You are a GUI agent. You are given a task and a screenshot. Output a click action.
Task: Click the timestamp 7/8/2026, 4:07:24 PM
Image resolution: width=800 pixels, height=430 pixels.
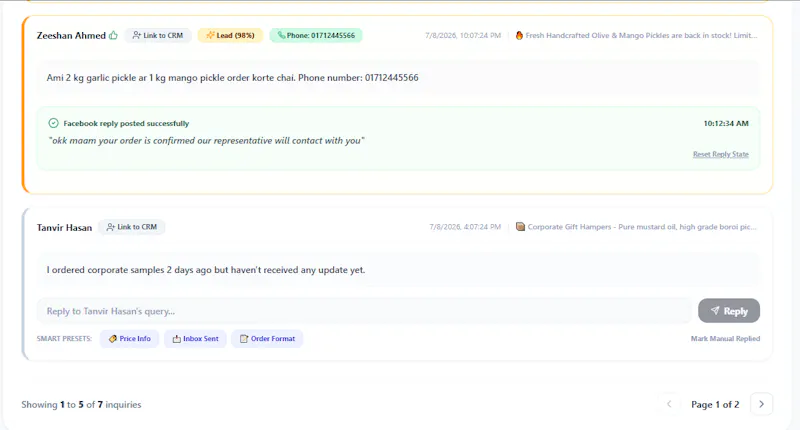coord(465,226)
